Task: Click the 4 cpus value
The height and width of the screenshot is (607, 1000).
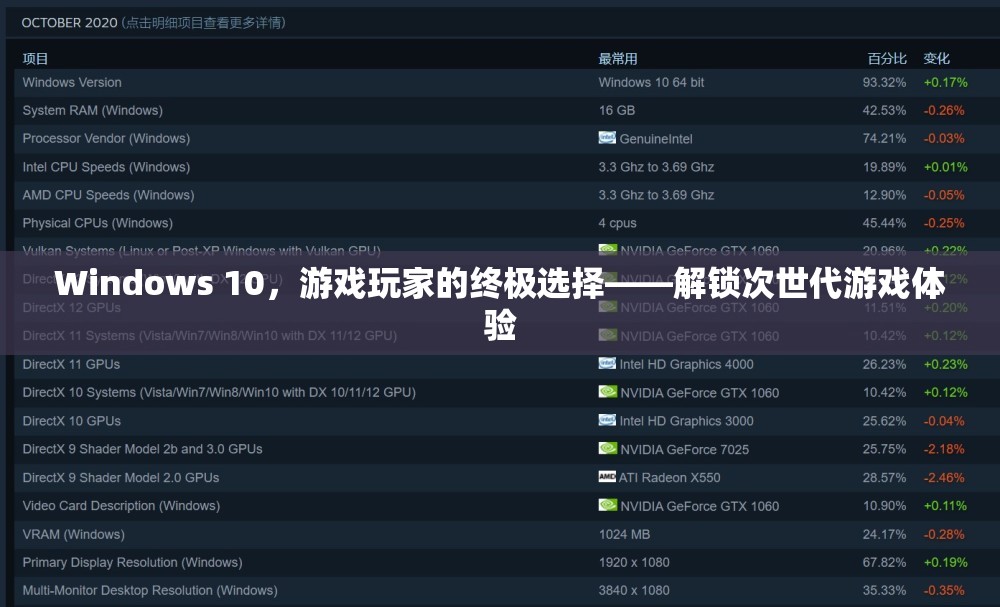Action: point(617,223)
